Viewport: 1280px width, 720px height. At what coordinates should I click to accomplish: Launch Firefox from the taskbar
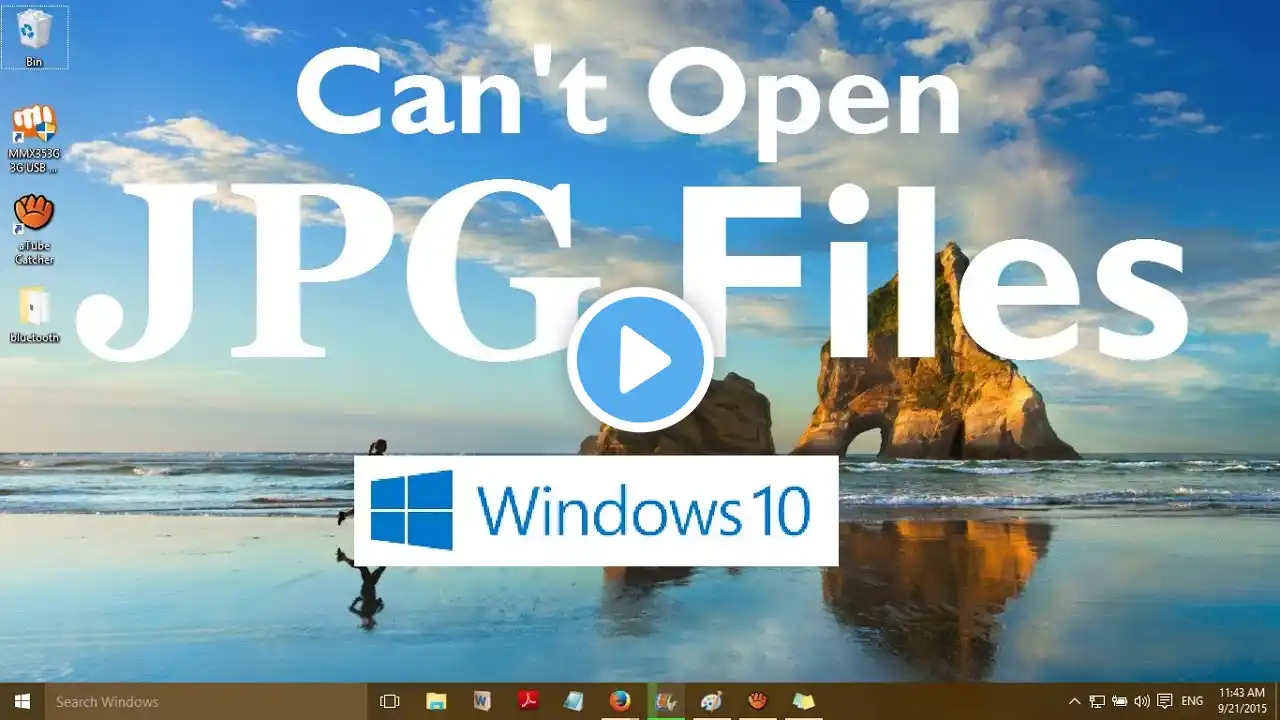(x=620, y=701)
